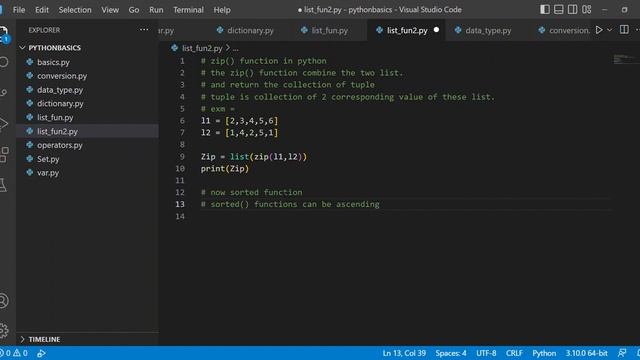Expand the breadcrumb ellipsis after list_fun2.py
The image size is (640, 360).
(x=236, y=48)
